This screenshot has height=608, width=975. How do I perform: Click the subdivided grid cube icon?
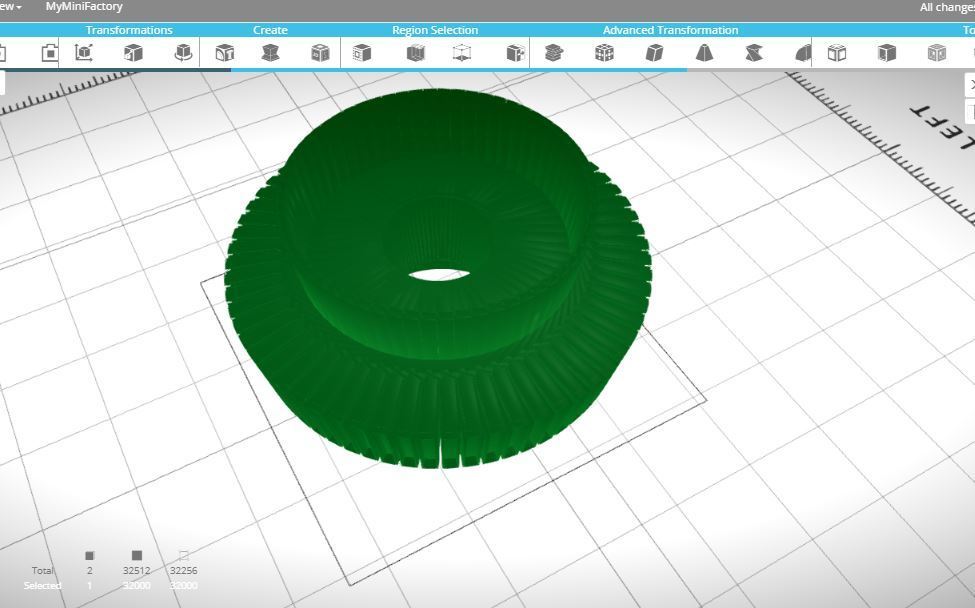pos(604,53)
